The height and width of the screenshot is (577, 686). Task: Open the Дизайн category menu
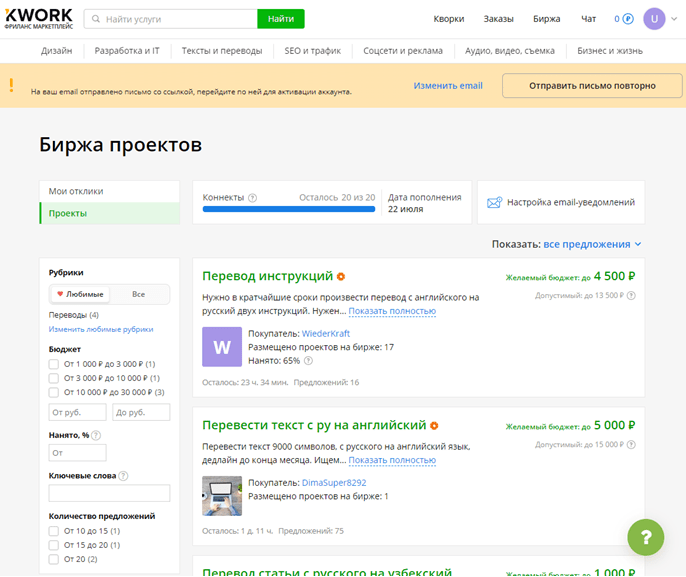[56, 51]
